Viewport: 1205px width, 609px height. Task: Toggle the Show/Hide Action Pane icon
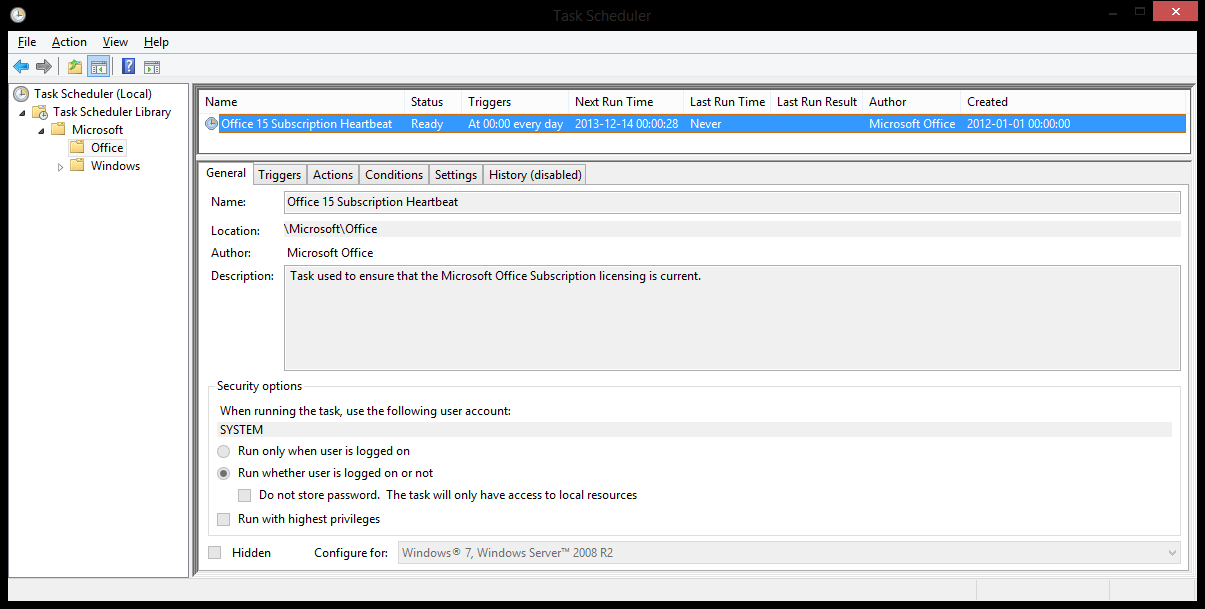(152, 67)
